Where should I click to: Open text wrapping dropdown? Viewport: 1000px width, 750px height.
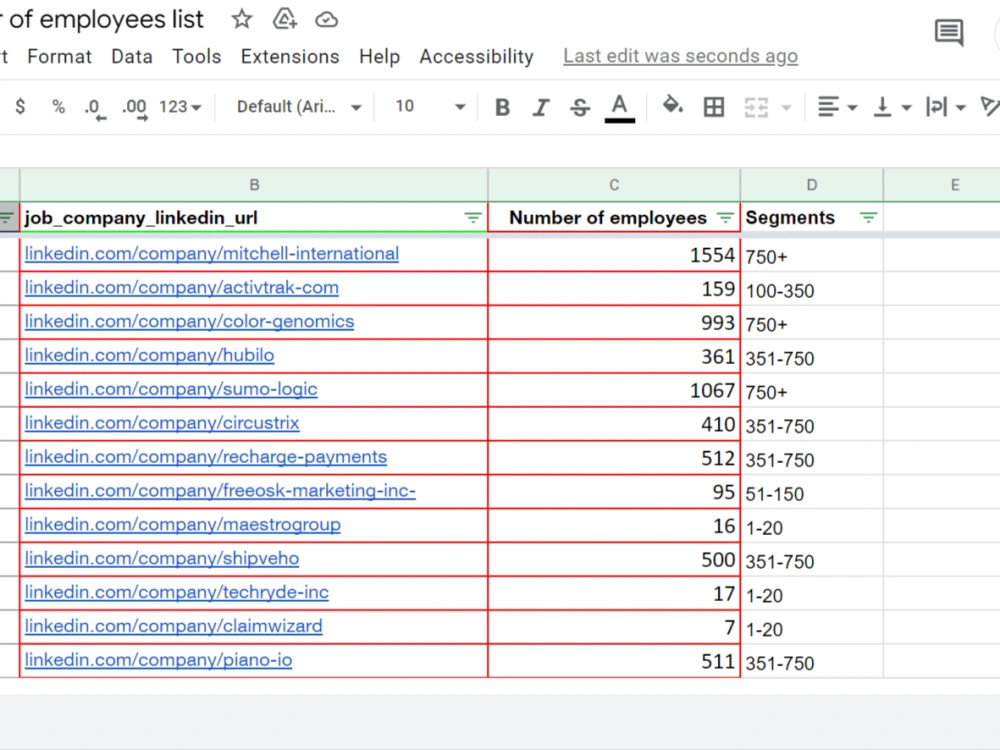(x=946, y=107)
